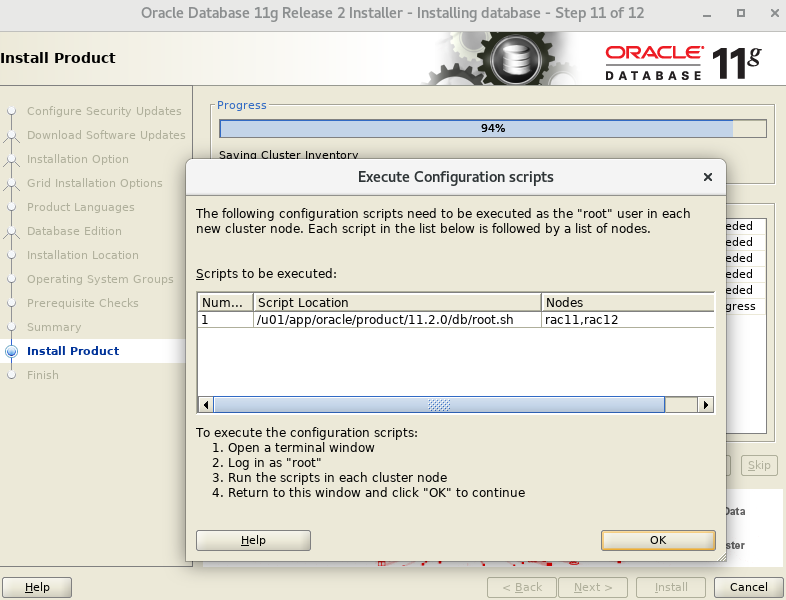Click OK in Execute Configuration scripts dialog

(x=658, y=540)
